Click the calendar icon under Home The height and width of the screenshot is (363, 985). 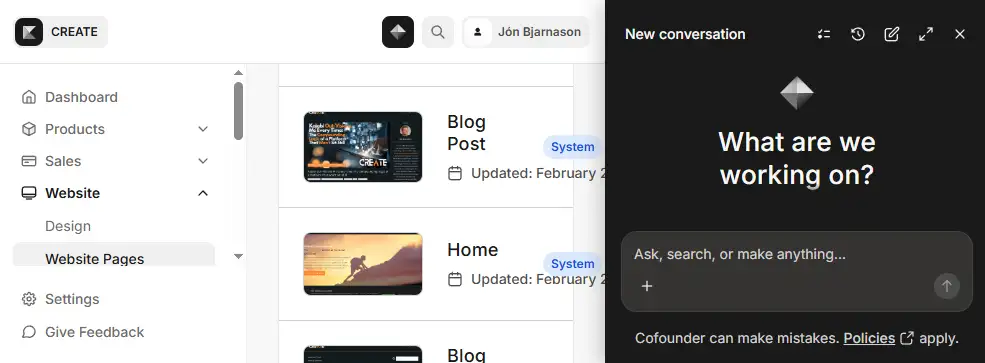tap(455, 279)
